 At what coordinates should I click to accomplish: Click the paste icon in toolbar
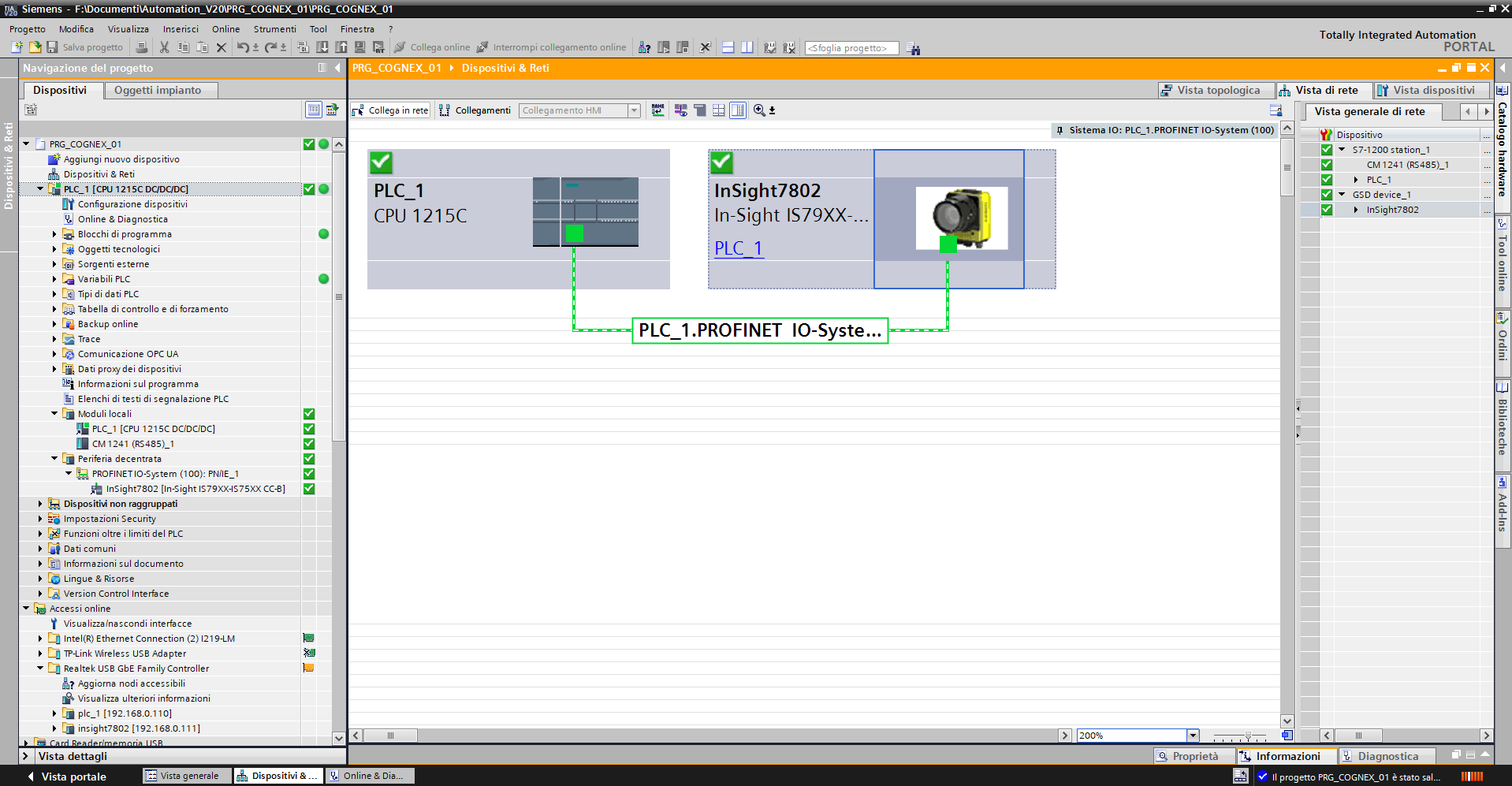pyautogui.click(x=202, y=47)
